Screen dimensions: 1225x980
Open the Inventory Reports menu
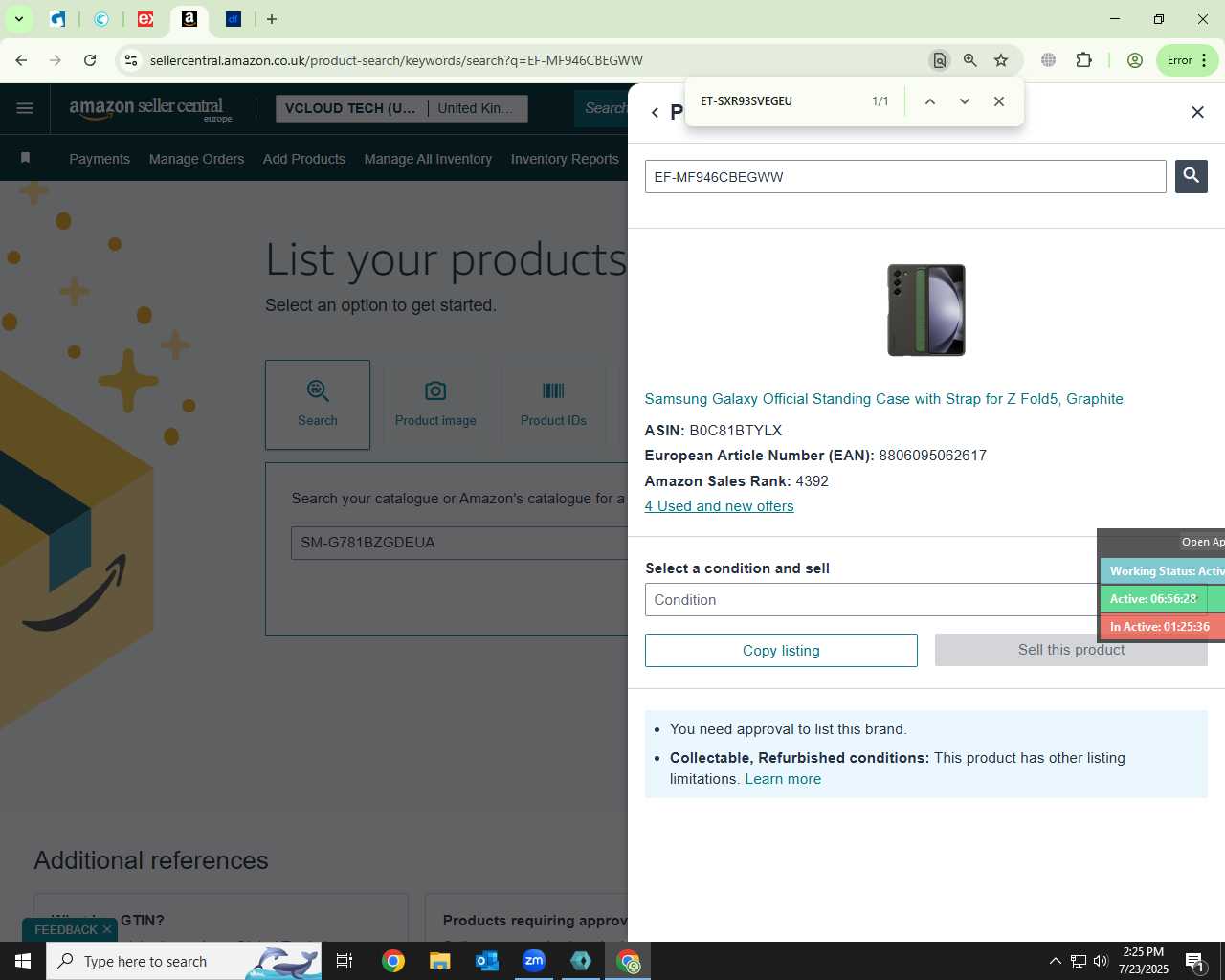click(x=565, y=159)
